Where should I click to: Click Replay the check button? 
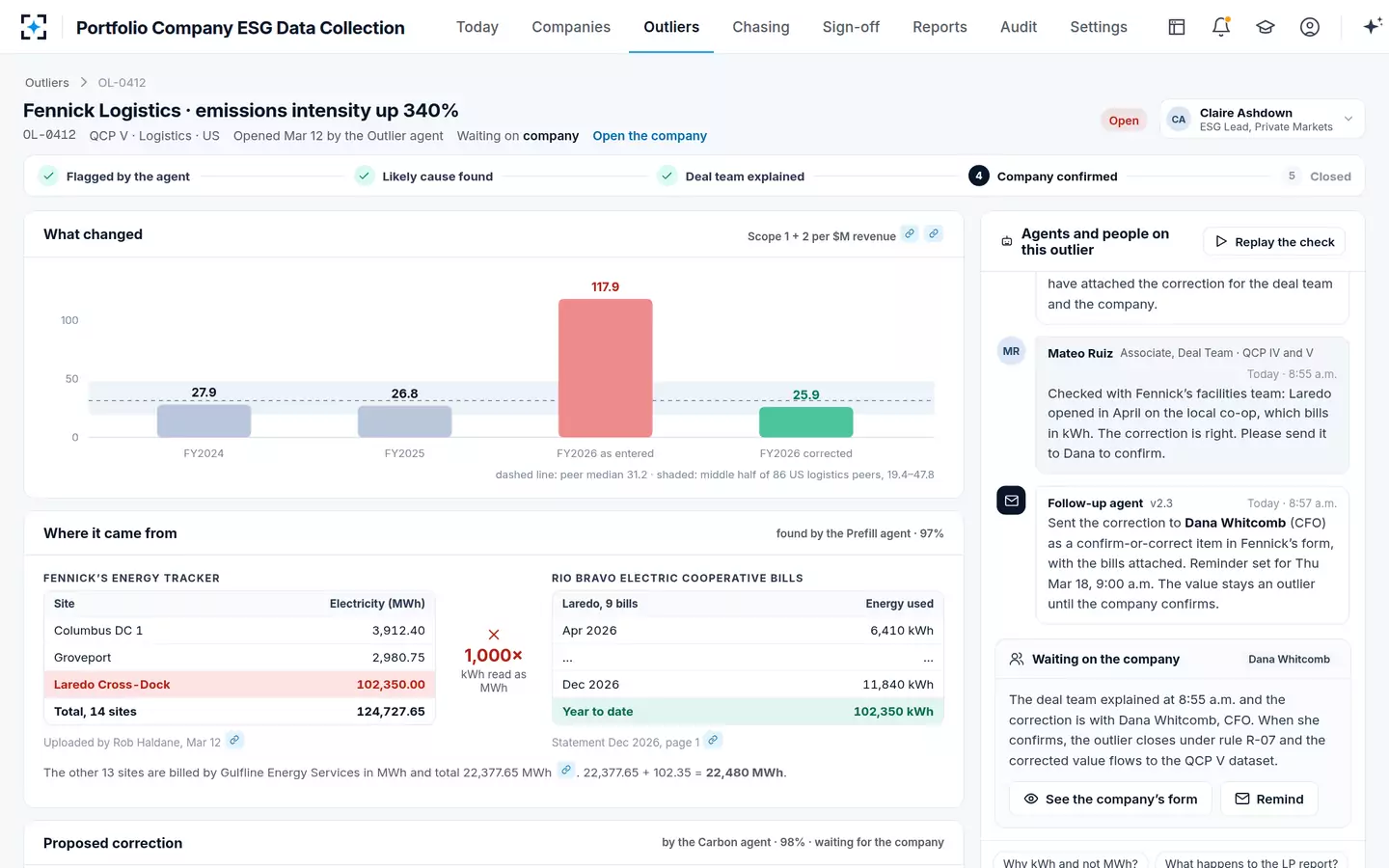[x=1274, y=242]
